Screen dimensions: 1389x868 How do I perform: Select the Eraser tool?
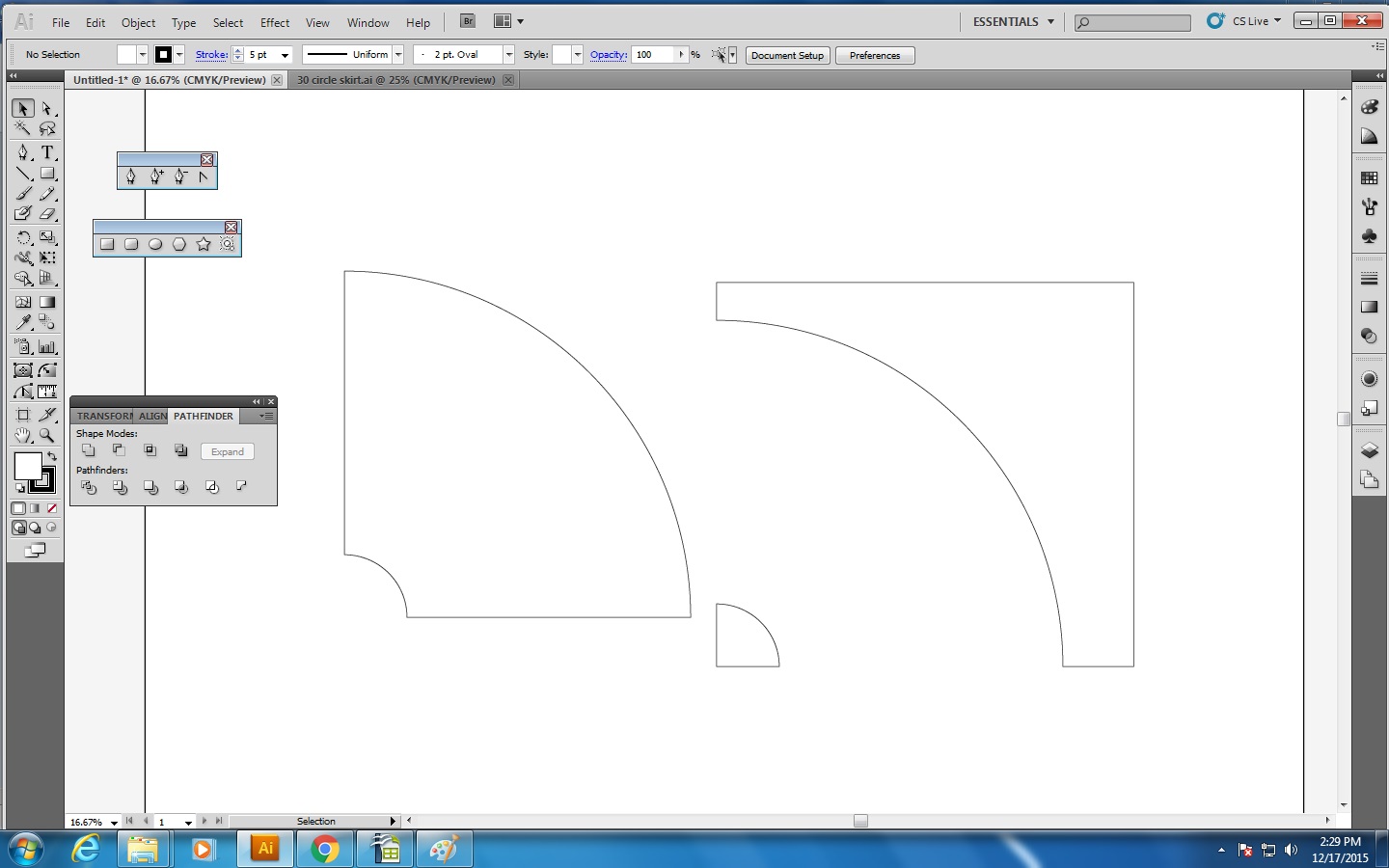coord(47,214)
